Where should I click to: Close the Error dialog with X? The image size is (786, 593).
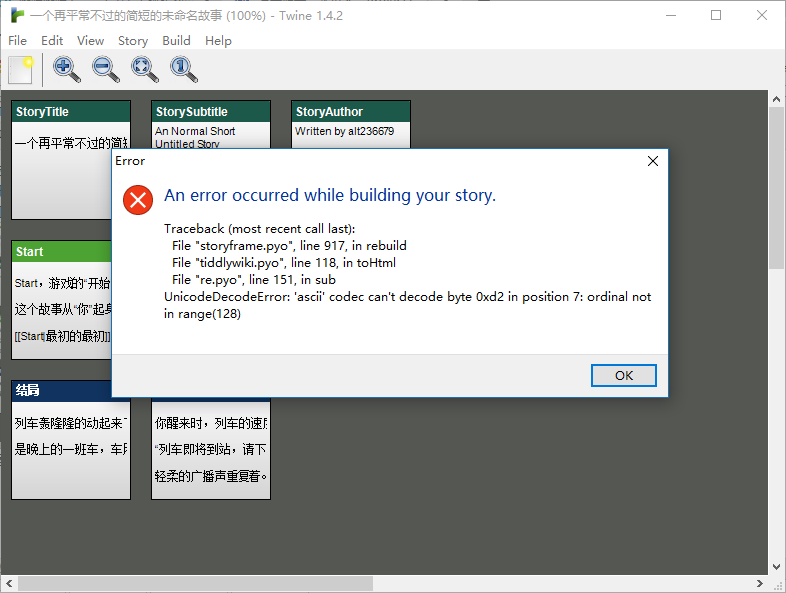pos(653,161)
